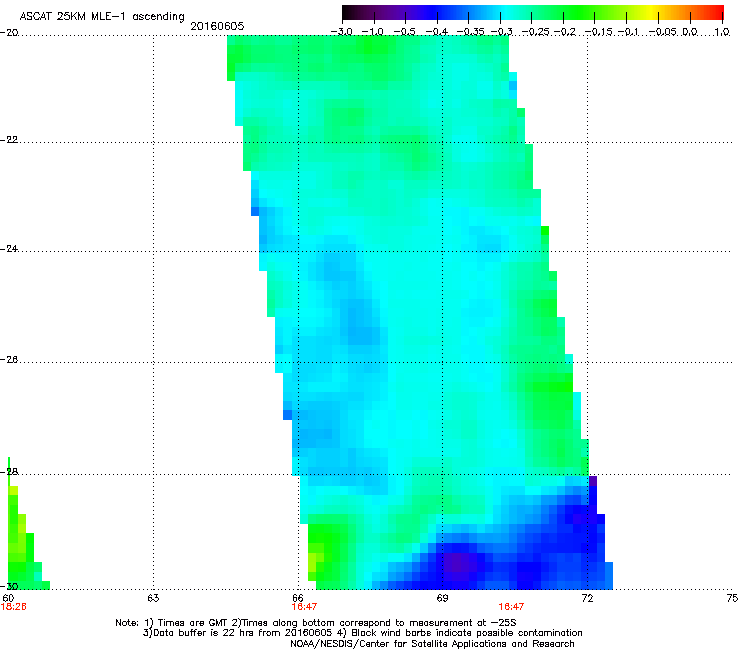Select the date label 20160605
The height and width of the screenshot is (650, 740).
217,26
